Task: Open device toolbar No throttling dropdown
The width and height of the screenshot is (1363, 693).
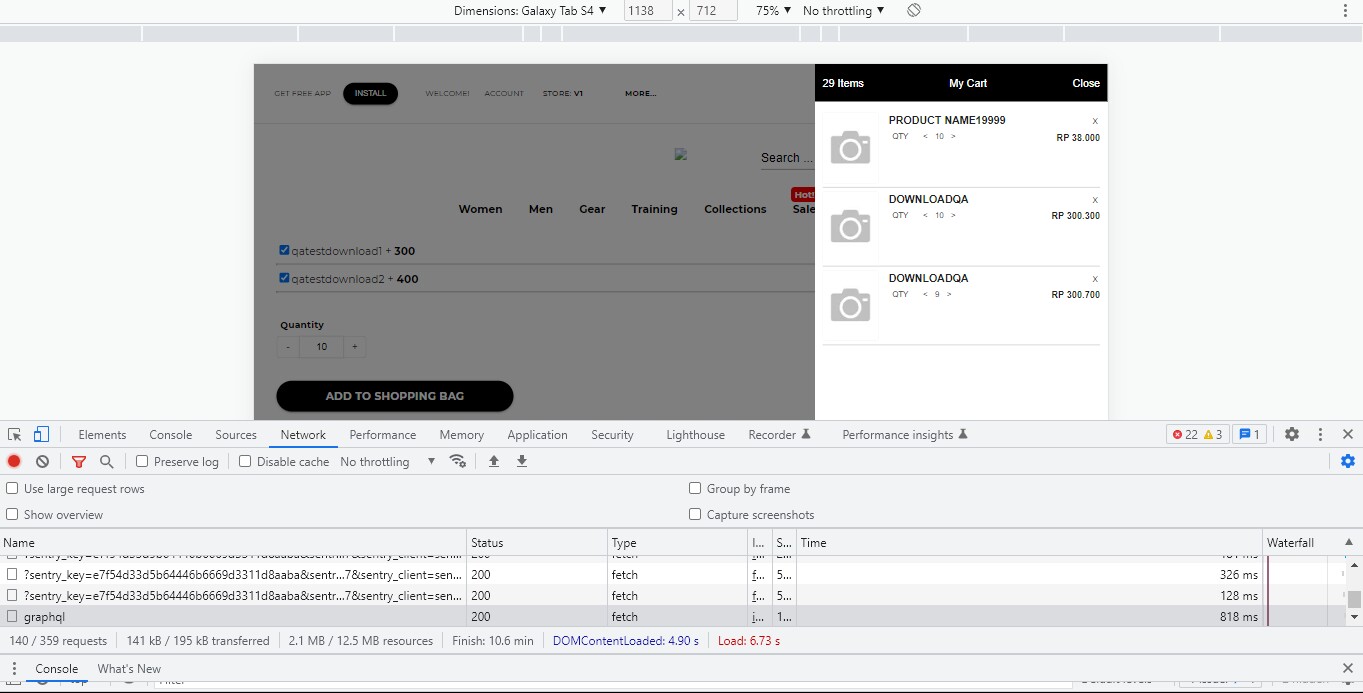Action: tap(844, 10)
